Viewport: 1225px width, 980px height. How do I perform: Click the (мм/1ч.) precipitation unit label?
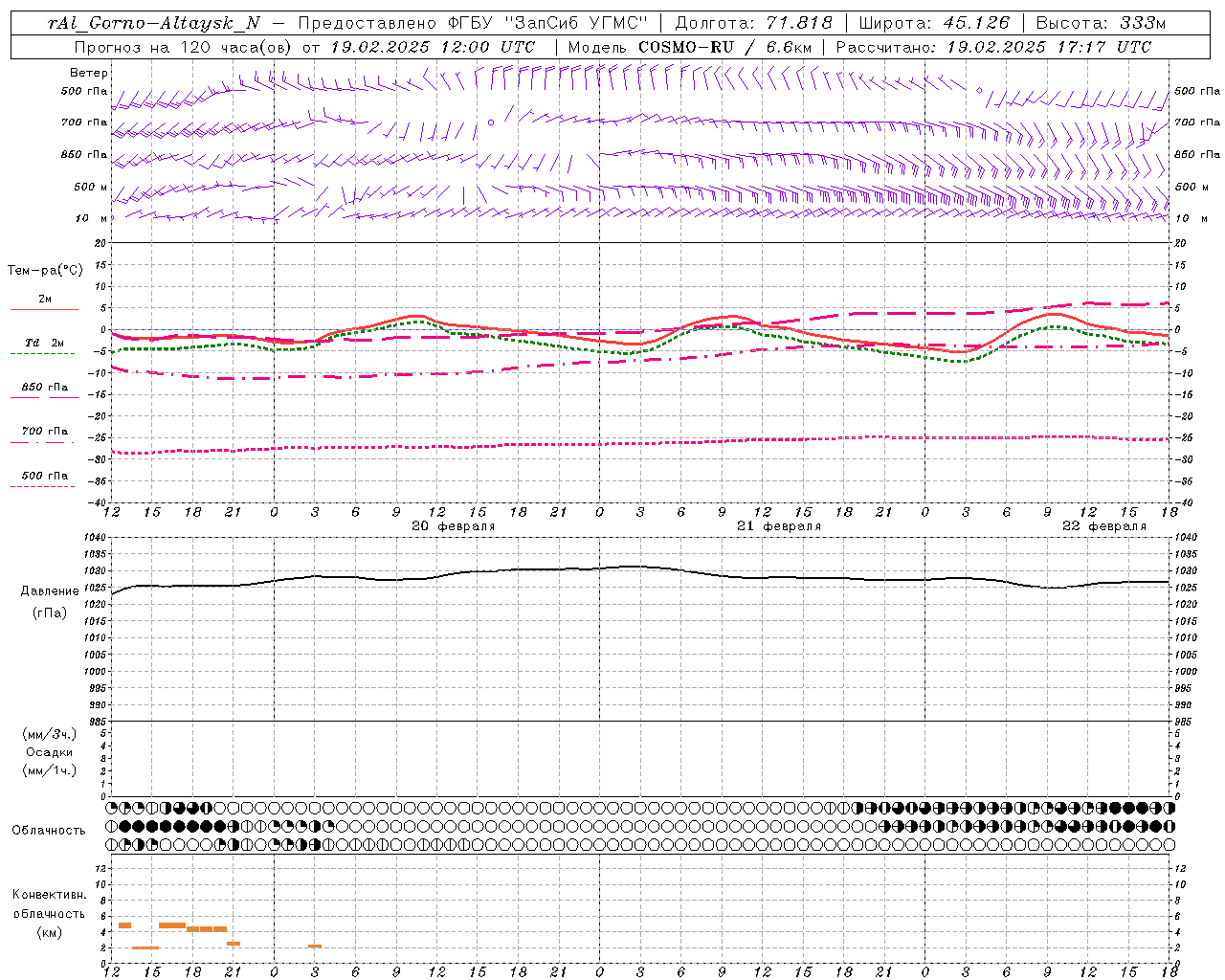coord(50,770)
